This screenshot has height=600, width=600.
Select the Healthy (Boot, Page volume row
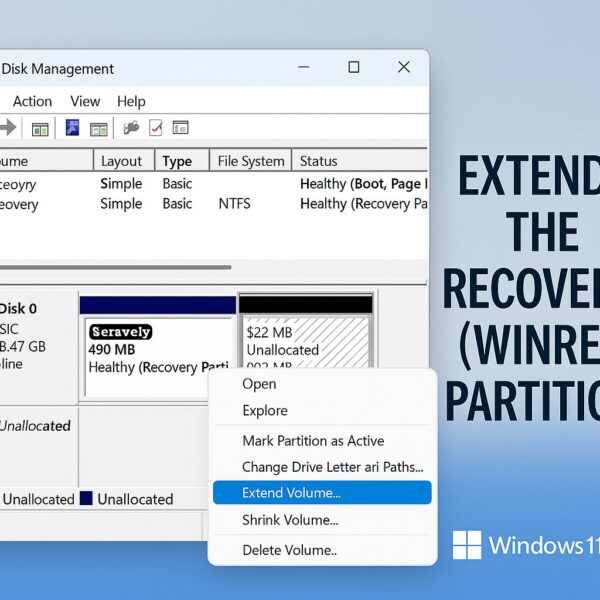214,184
